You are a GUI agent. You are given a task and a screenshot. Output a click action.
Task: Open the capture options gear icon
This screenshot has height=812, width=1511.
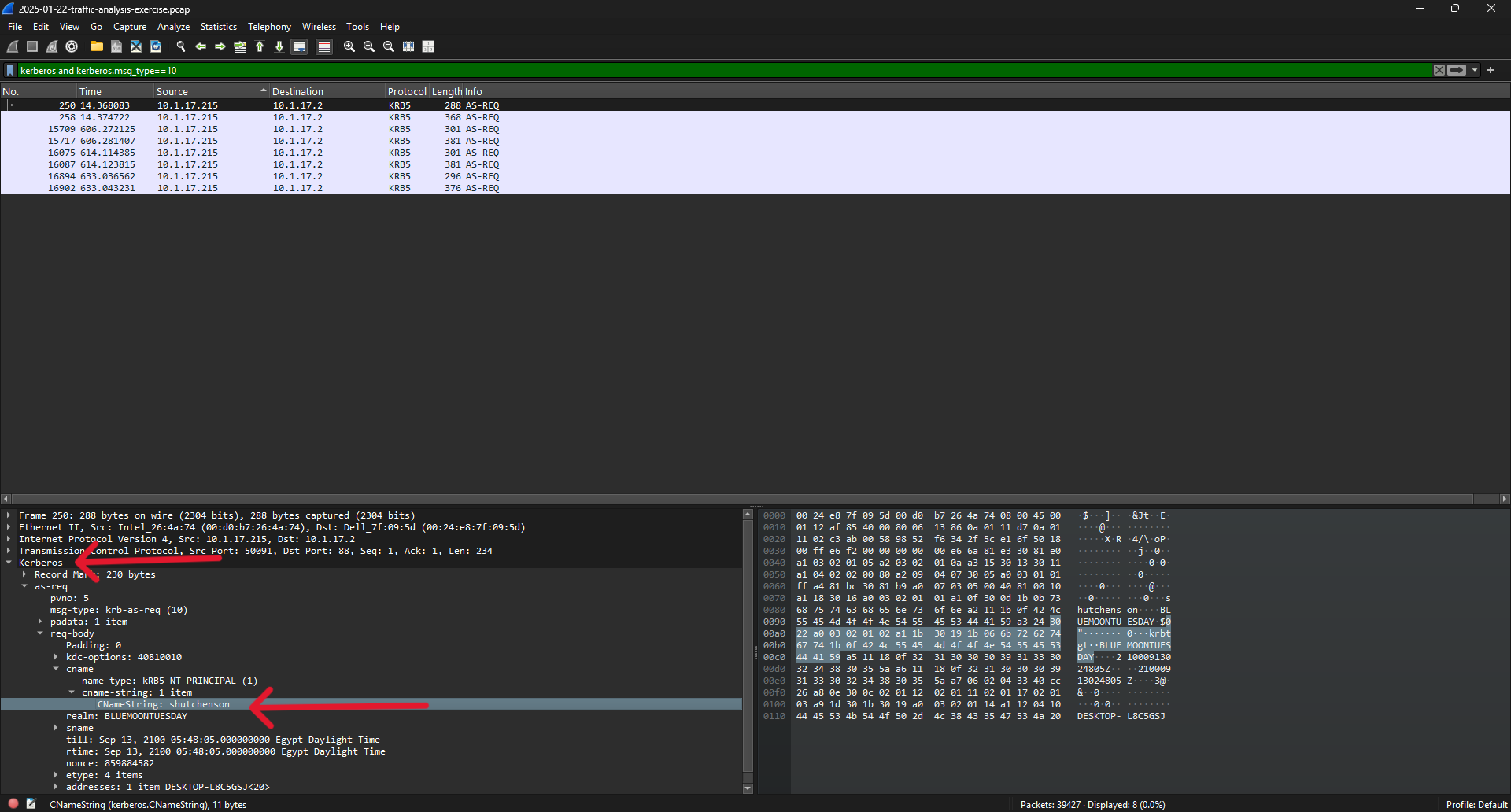coord(71,46)
